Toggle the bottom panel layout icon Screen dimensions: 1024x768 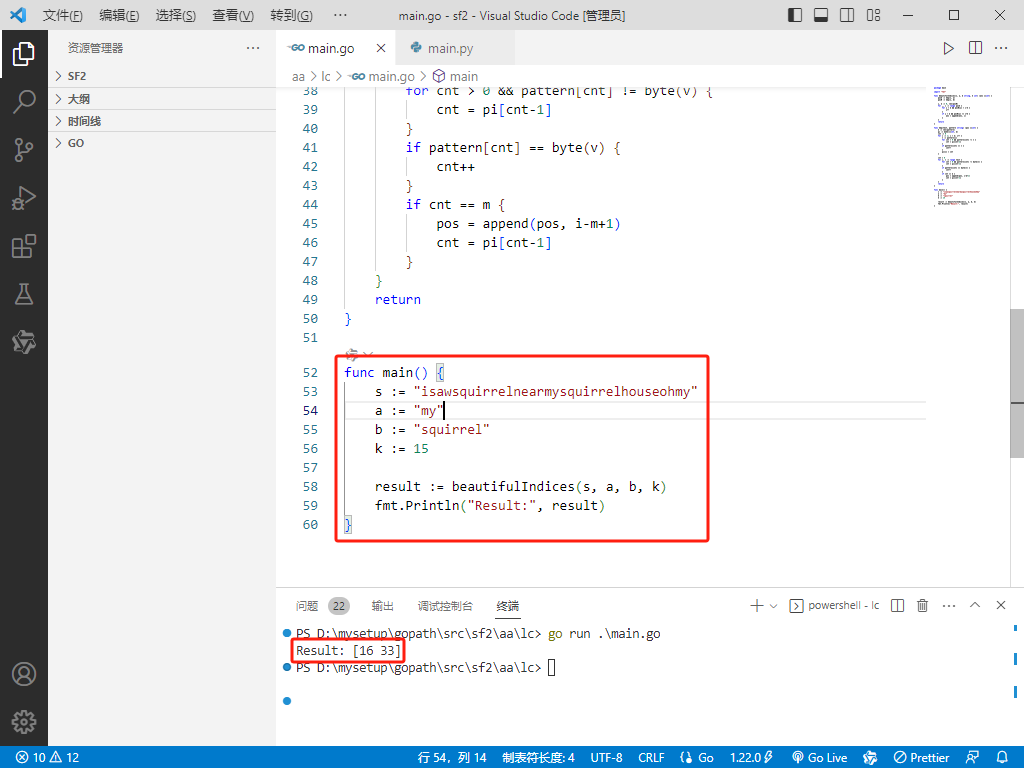[x=821, y=15]
